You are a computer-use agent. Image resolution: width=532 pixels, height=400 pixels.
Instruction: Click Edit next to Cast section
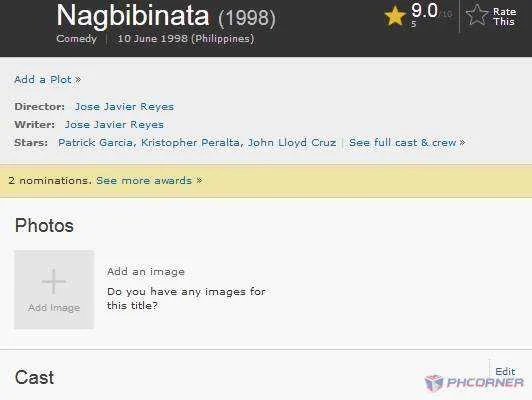(505, 372)
